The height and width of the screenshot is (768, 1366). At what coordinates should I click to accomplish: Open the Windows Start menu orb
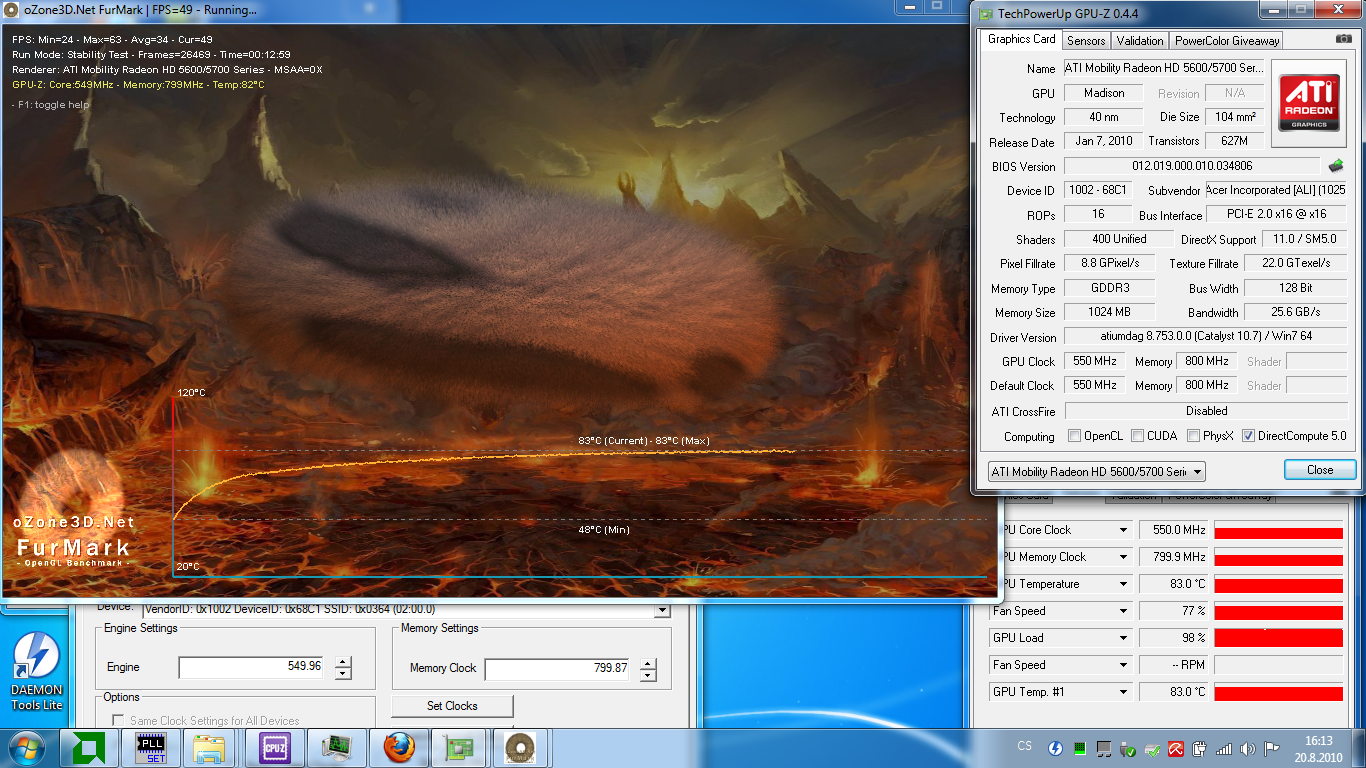point(27,748)
